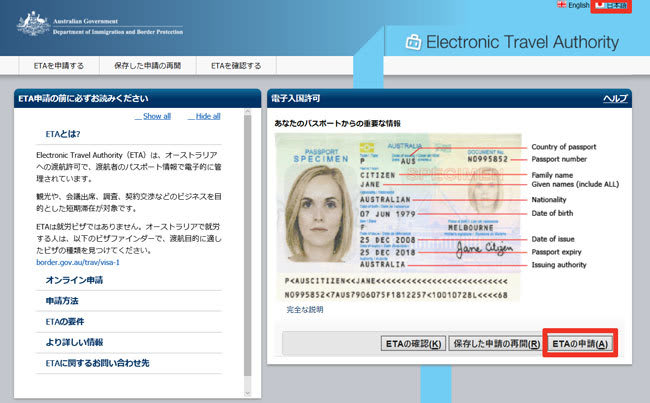Screen dimensions: 650x403
Task: Click the passport specimen image
Action: (398, 218)
